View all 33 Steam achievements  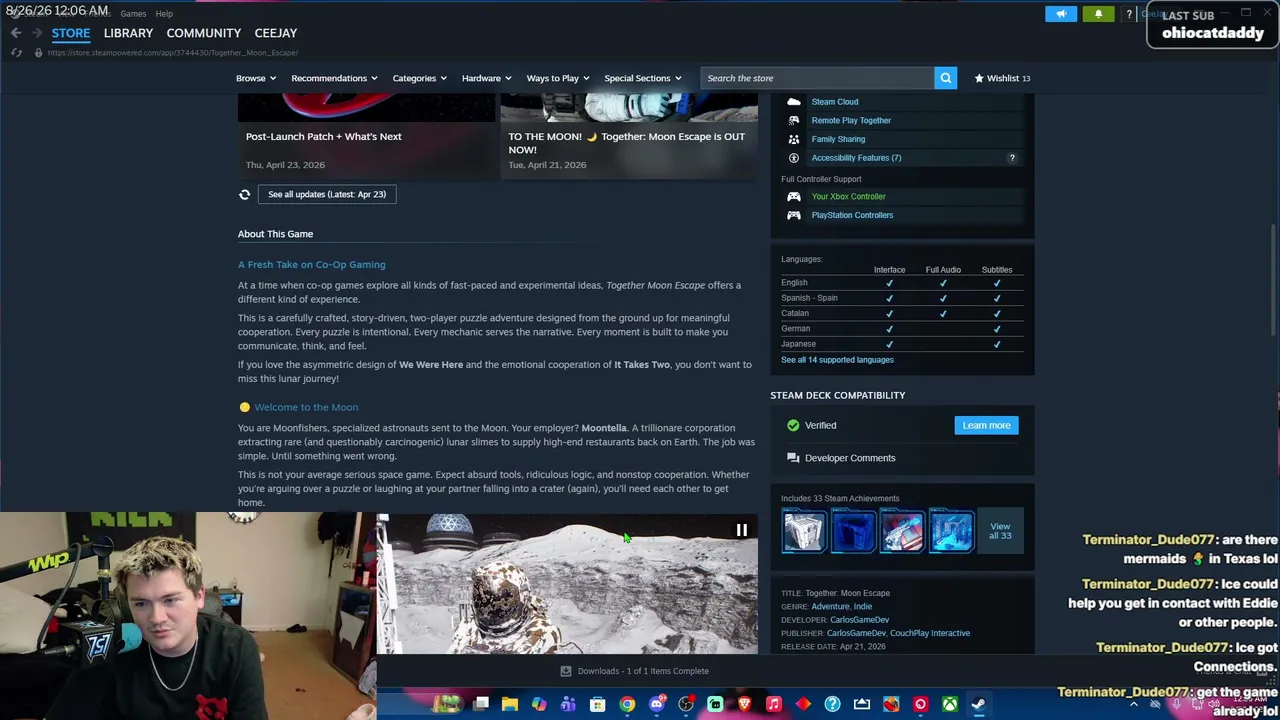tap(1000, 531)
